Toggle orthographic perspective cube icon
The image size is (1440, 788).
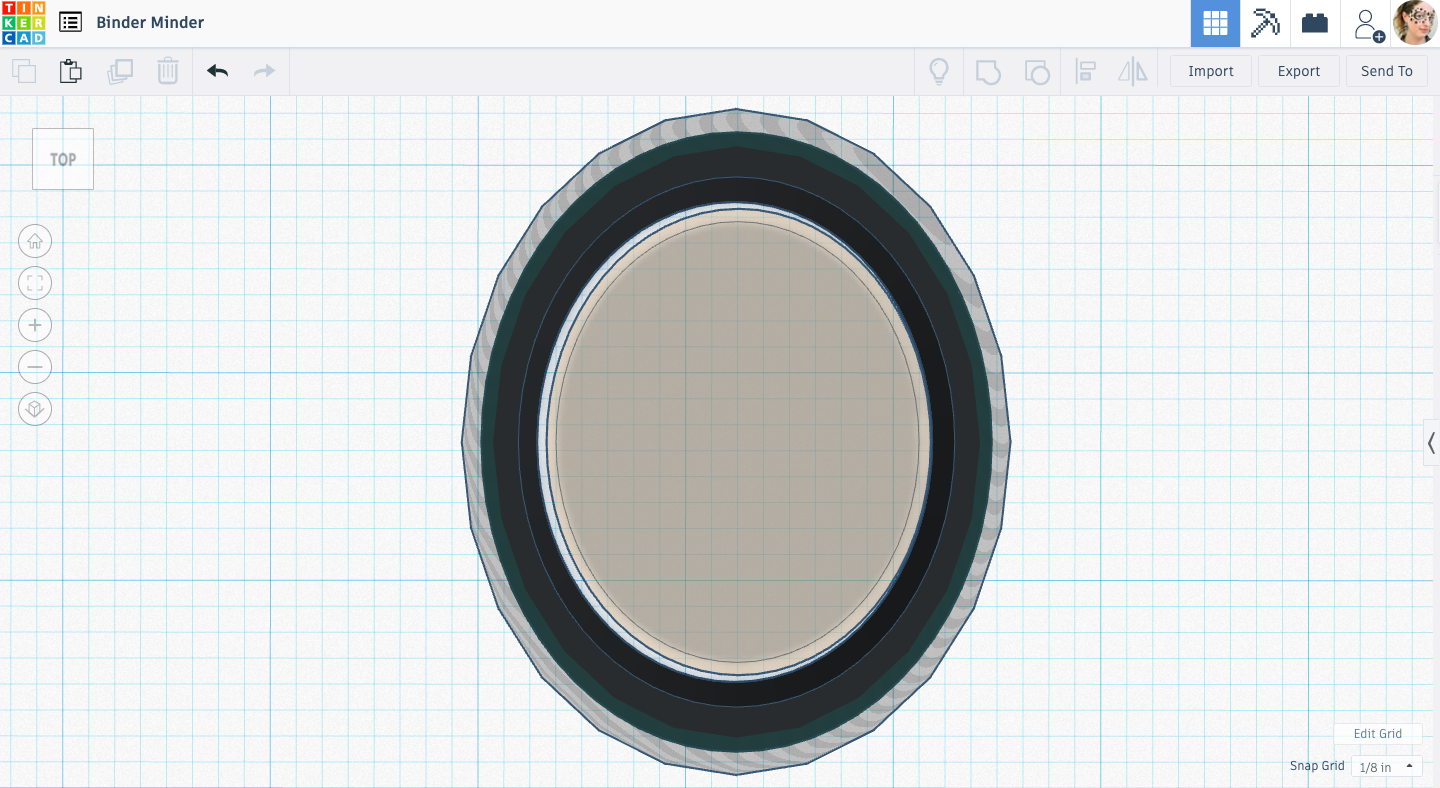35,409
